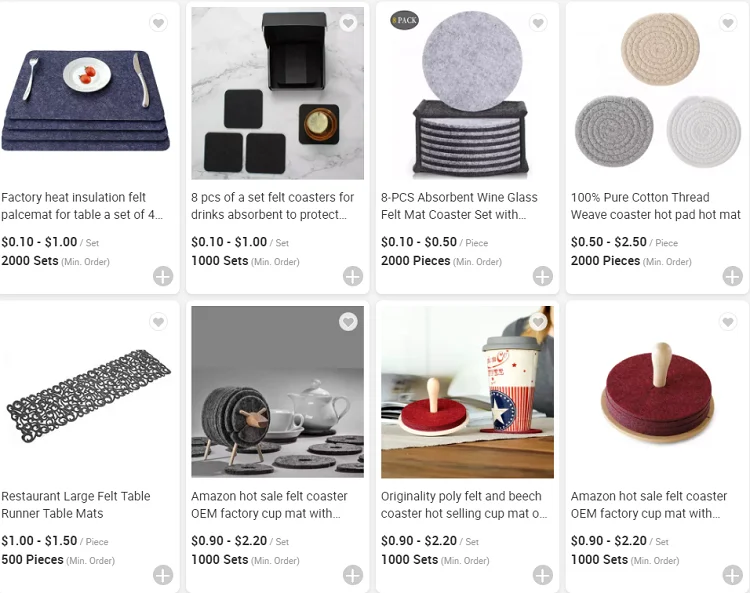View the black felt table runner image
The image size is (750, 593).
[x=88, y=392]
